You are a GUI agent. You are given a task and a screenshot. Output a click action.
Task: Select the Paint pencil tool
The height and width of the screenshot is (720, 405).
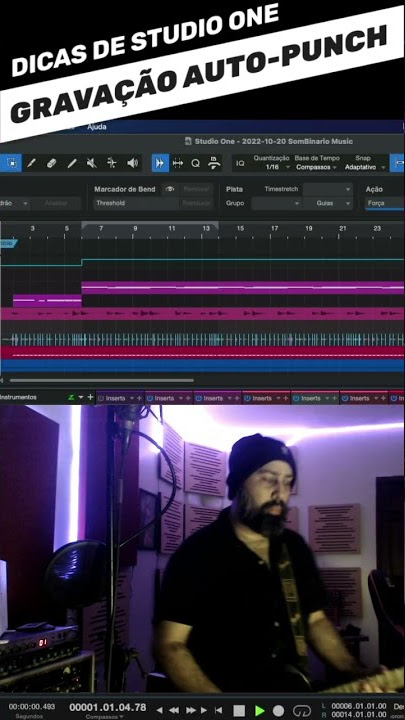[31, 163]
